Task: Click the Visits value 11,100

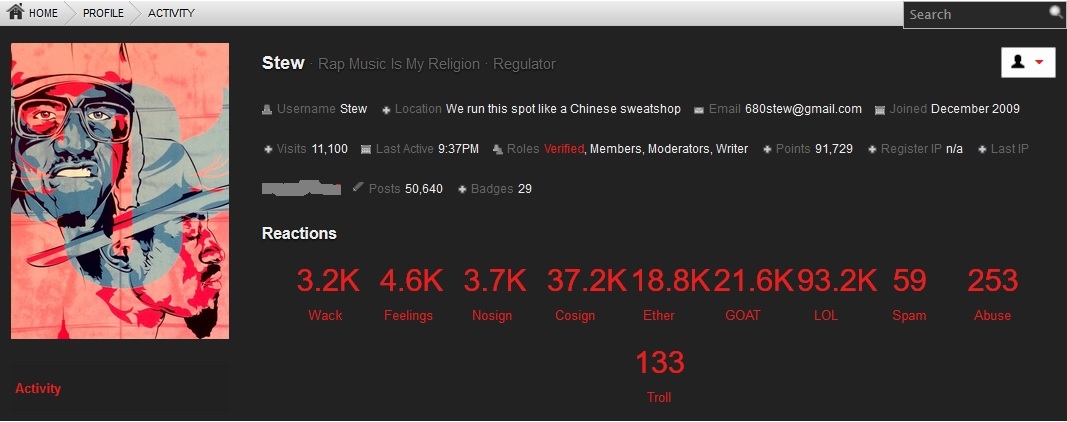Action: click(329, 148)
